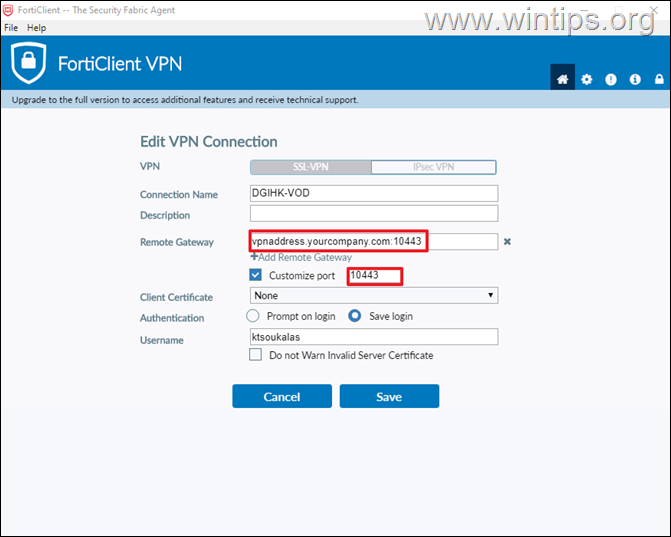Open the About info icon
Image resolution: width=671 pixels, height=537 pixels.
click(635, 79)
